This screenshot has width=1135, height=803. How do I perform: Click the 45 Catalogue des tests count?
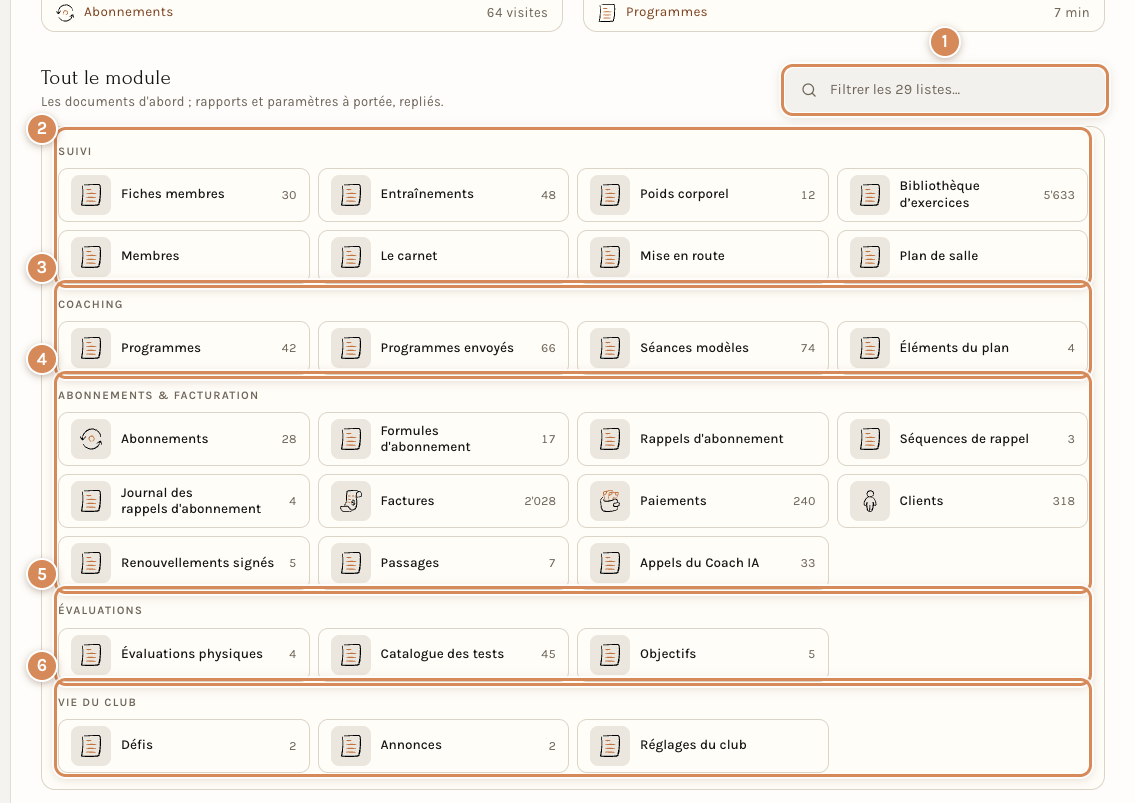click(x=549, y=655)
